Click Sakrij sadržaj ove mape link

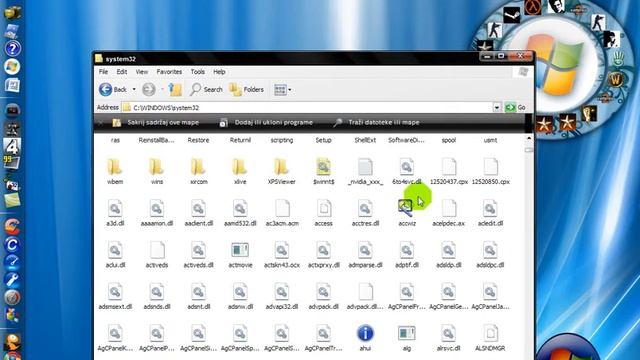(x=156, y=122)
